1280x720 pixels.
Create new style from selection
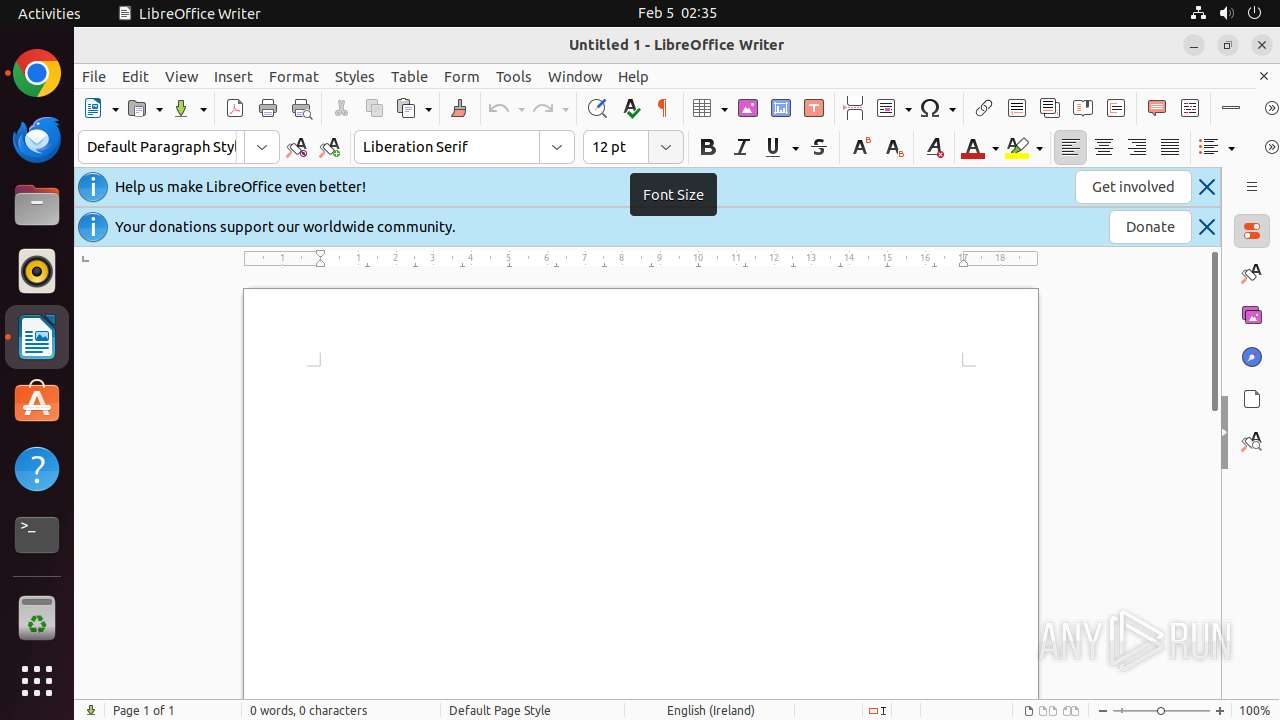330,147
